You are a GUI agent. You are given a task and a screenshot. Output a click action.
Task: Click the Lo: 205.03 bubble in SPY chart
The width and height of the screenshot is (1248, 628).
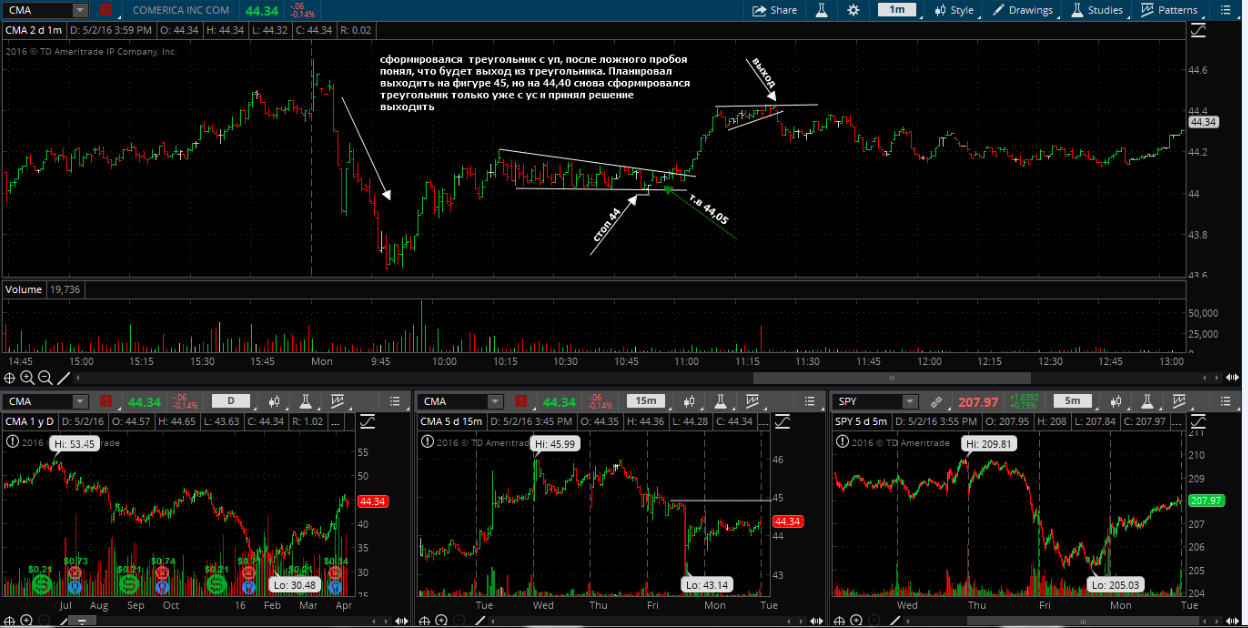click(x=1116, y=585)
